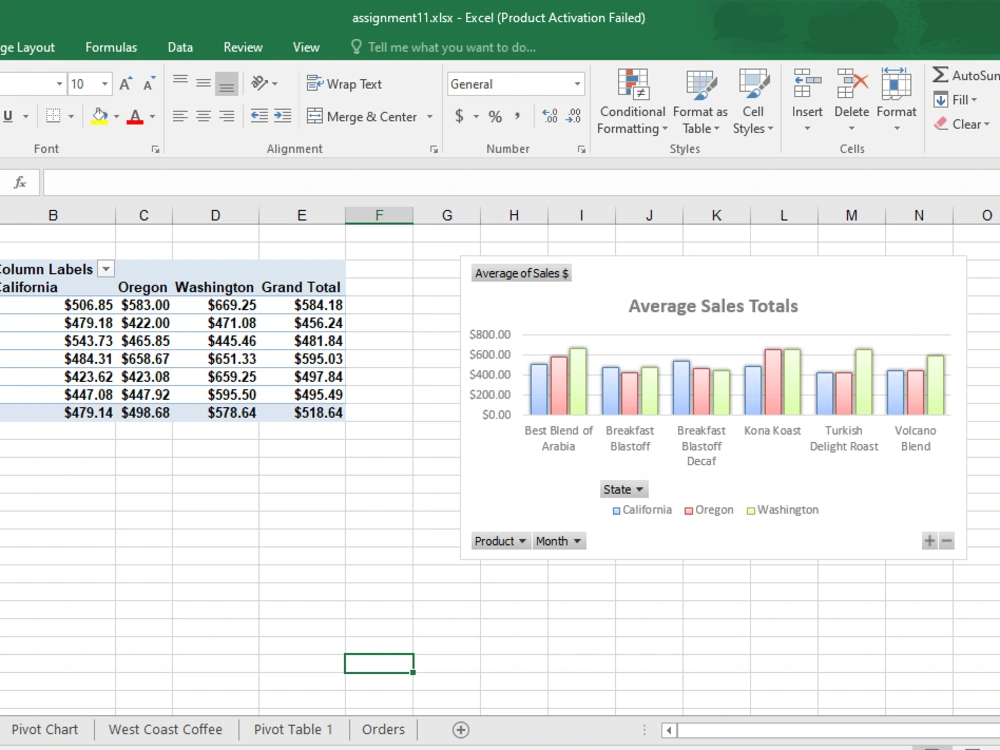
Task: Open the State field dropdown on chart
Action: coord(623,489)
